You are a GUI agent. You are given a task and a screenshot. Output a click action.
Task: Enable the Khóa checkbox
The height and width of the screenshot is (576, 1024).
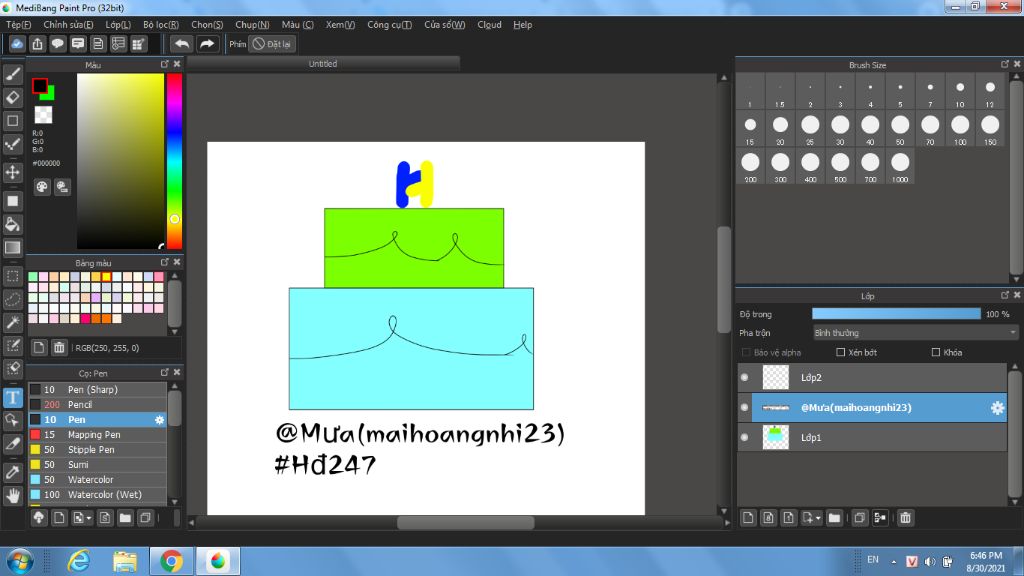coord(936,353)
